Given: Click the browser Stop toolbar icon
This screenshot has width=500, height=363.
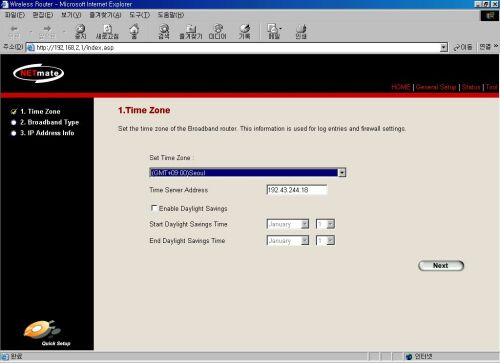Looking at the screenshot, I should click(x=80, y=32).
